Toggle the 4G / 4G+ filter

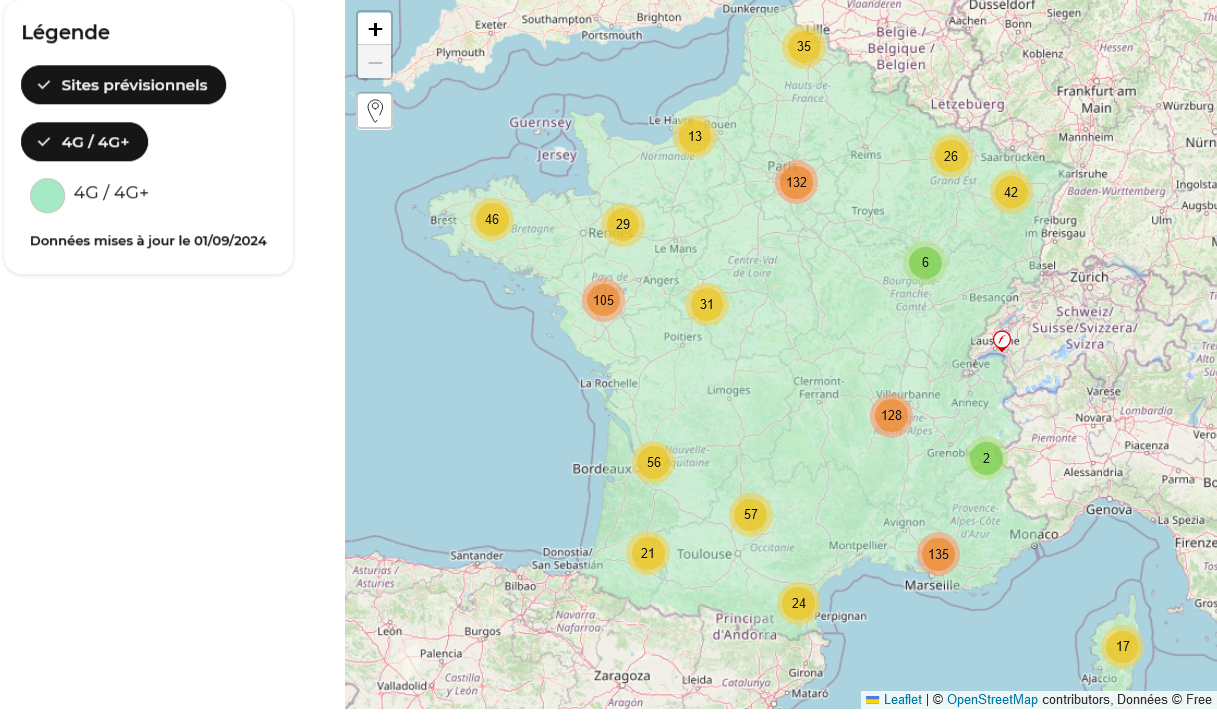tap(84, 142)
